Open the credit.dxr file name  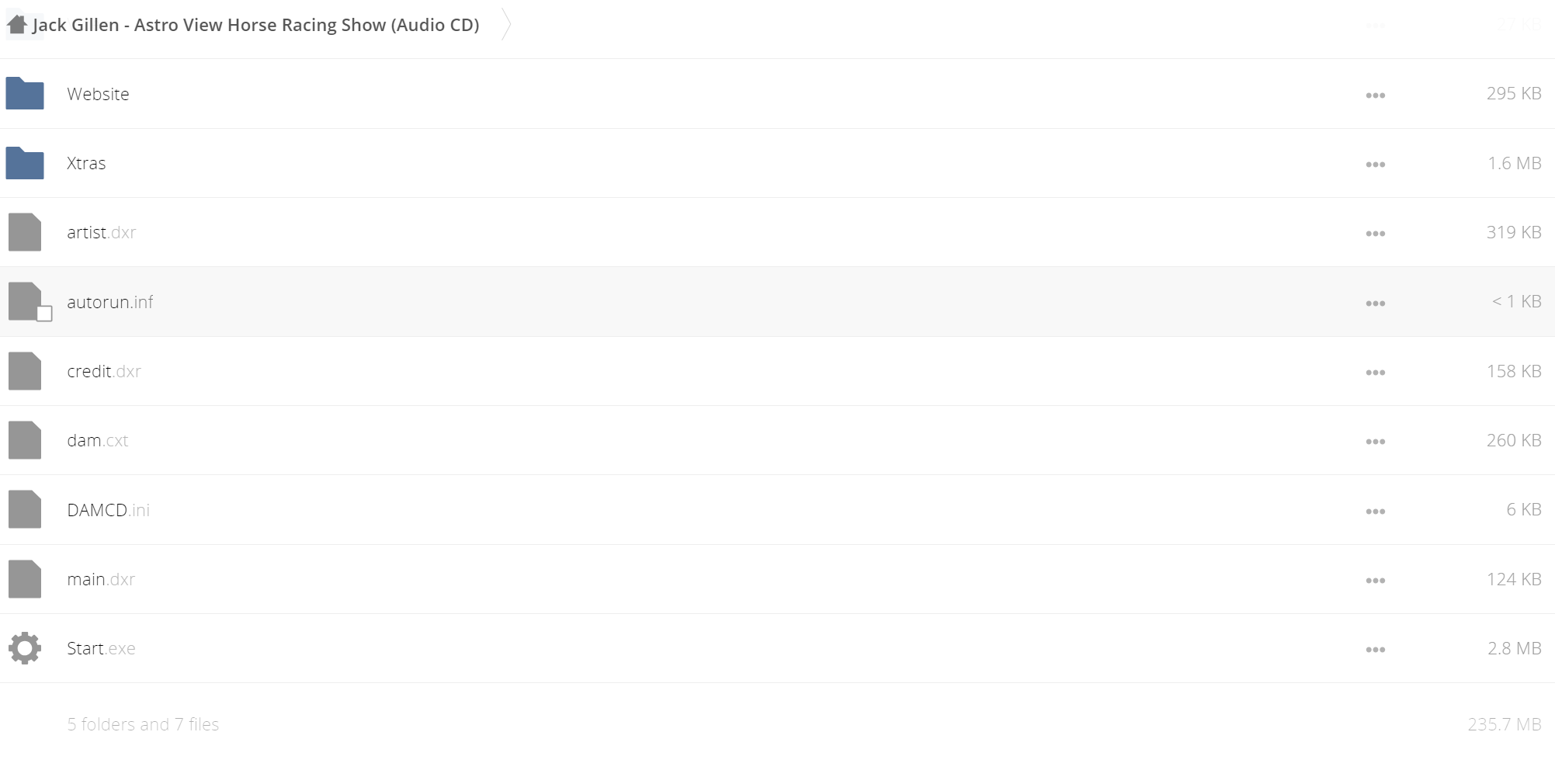[104, 371]
